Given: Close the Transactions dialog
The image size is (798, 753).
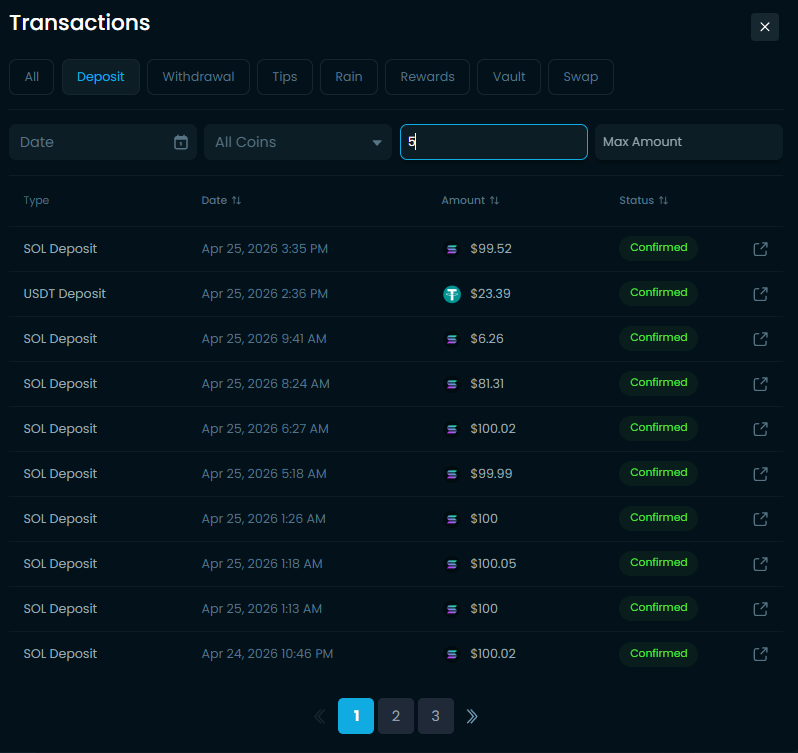Looking at the screenshot, I should click(x=764, y=27).
